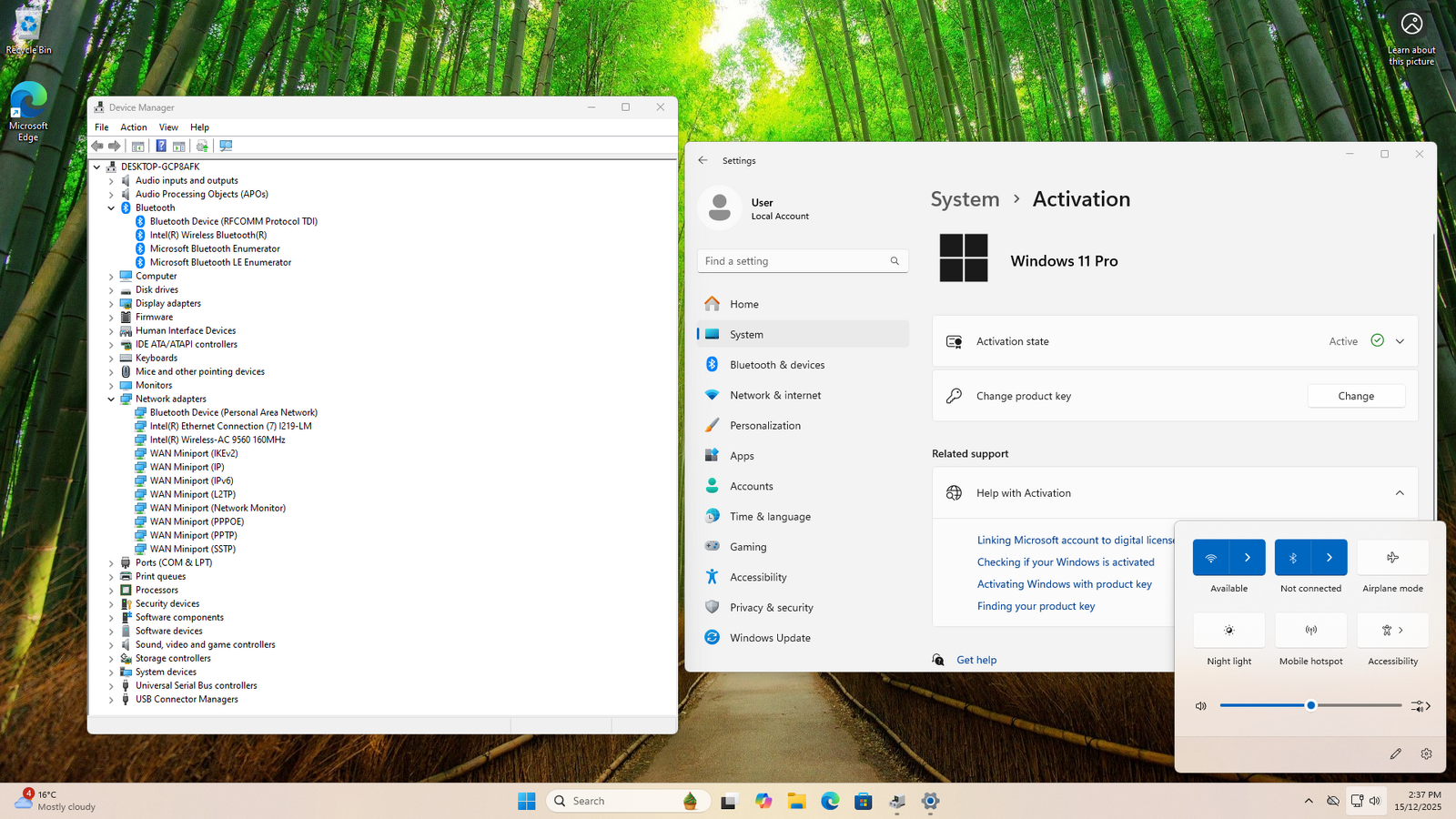Turn on Mobile hotspot tile

point(1310,631)
